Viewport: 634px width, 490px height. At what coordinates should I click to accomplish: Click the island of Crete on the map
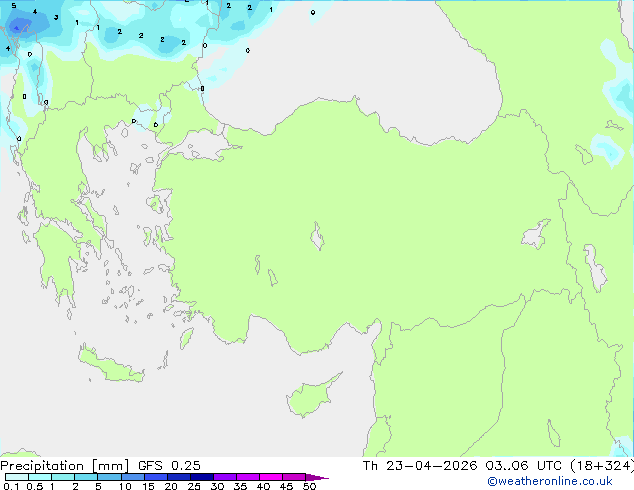(110, 365)
